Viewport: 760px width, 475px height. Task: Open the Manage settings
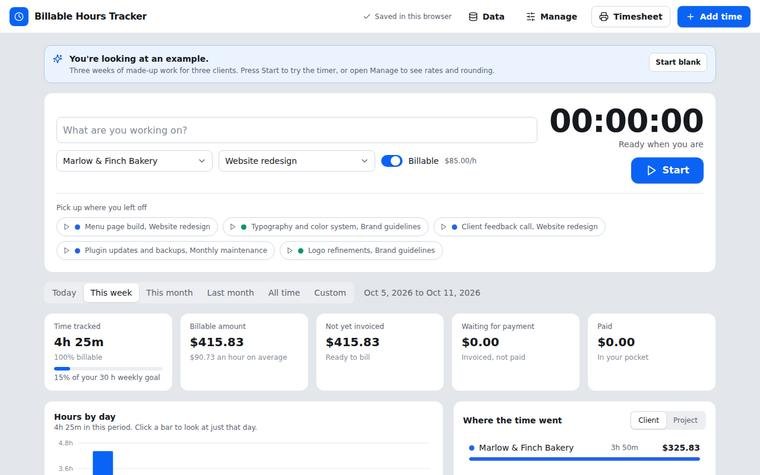(552, 16)
